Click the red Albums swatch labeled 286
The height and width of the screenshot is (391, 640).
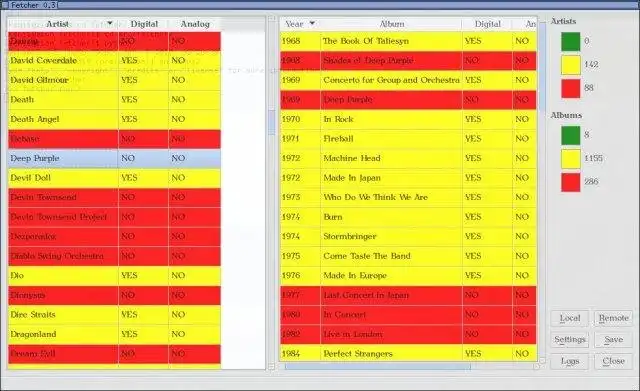tap(570, 182)
